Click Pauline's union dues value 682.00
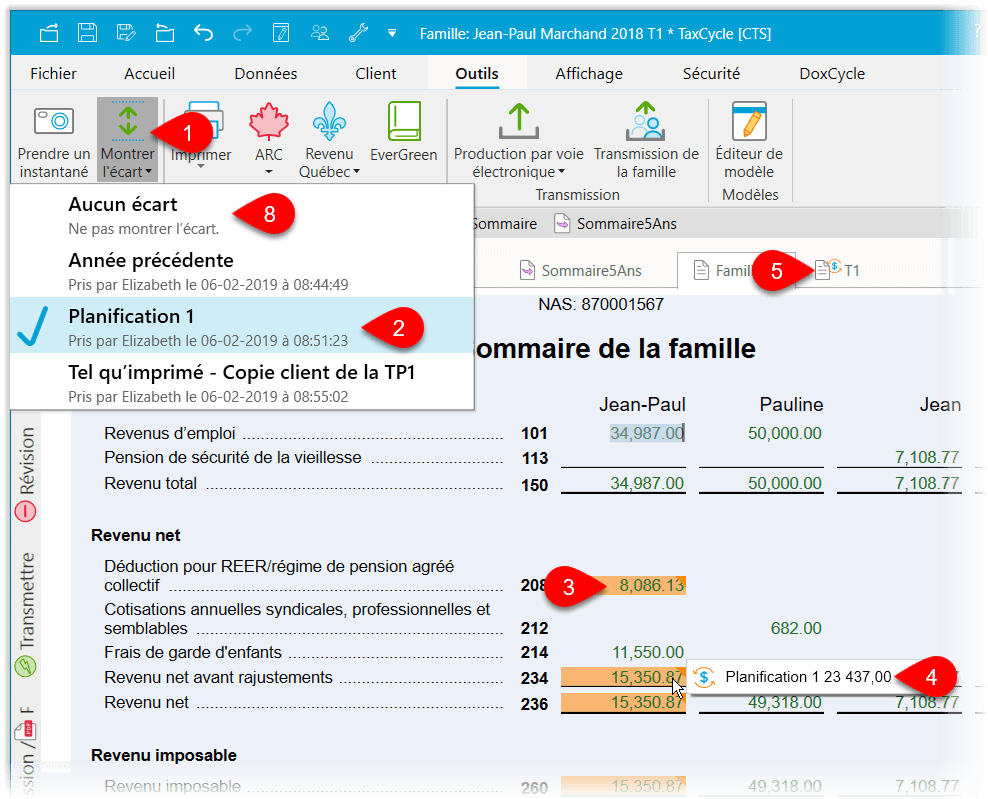 click(796, 628)
